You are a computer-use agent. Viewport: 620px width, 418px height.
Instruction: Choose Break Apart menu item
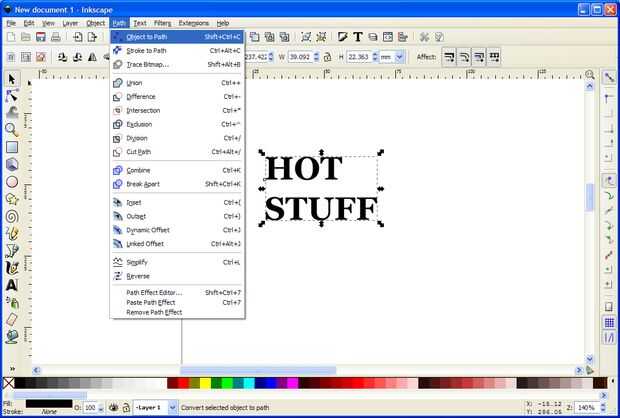point(177,184)
